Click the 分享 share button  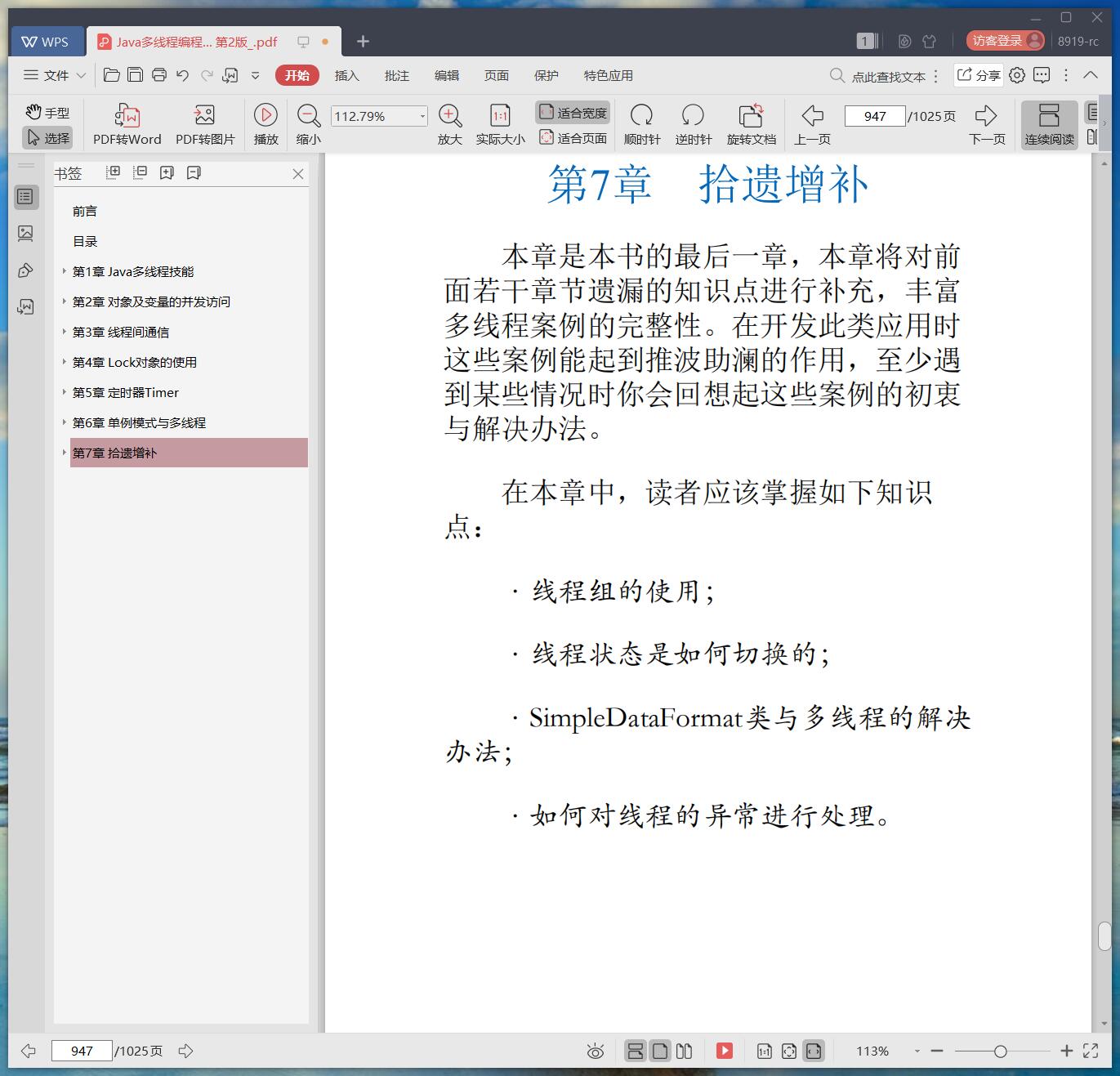coord(979,75)
